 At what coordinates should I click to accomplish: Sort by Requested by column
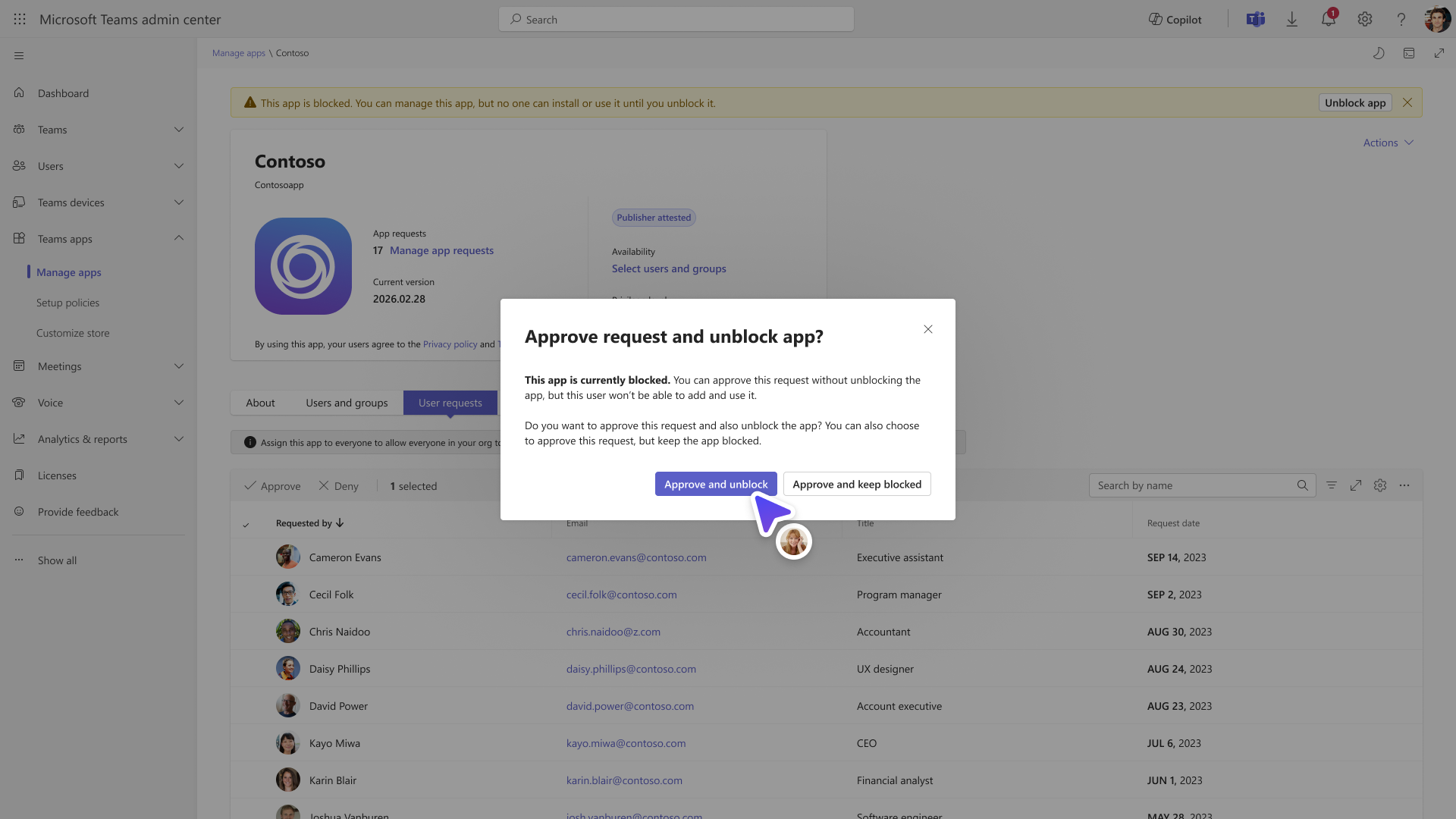tap(310, 523)
